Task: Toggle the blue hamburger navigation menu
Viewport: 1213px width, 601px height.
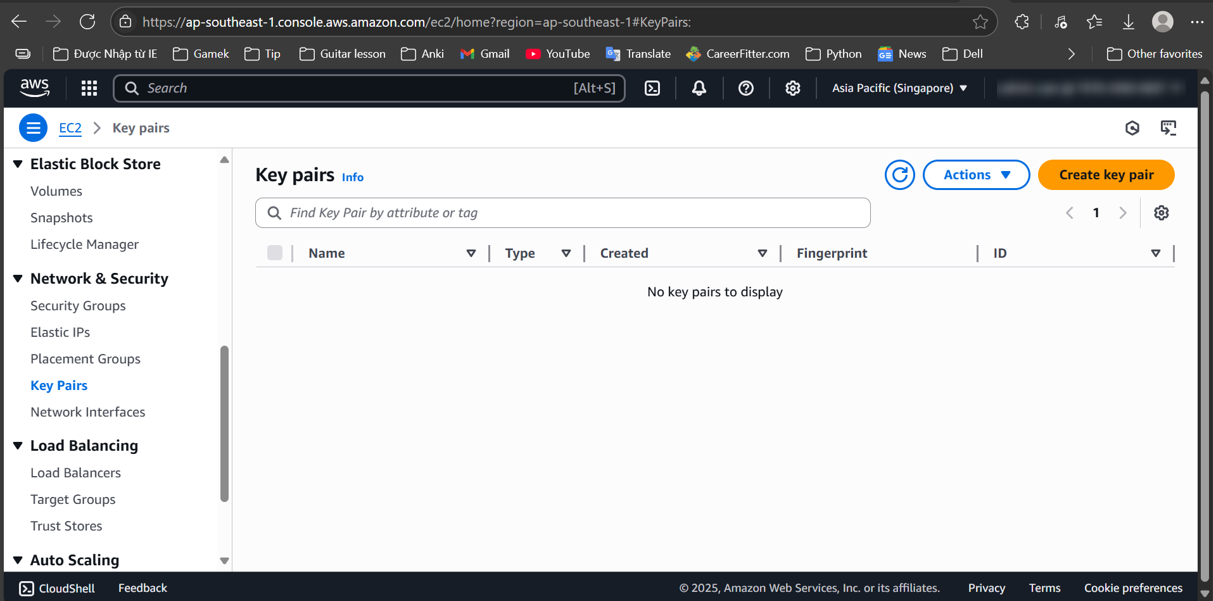Action: pos(33,128)
